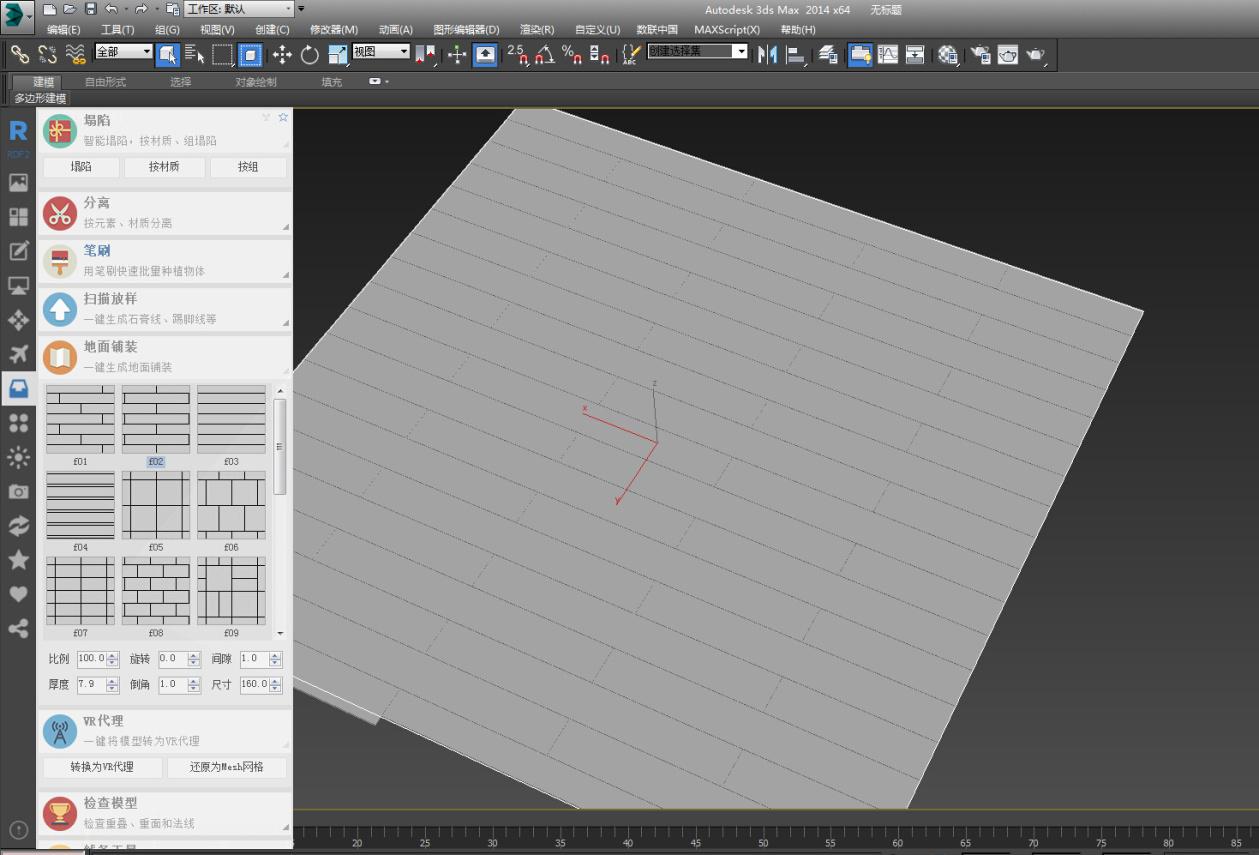Open the Layer Manager
Image resolution: width=1259 pixels, height=855 pixels.
(828, 54)
